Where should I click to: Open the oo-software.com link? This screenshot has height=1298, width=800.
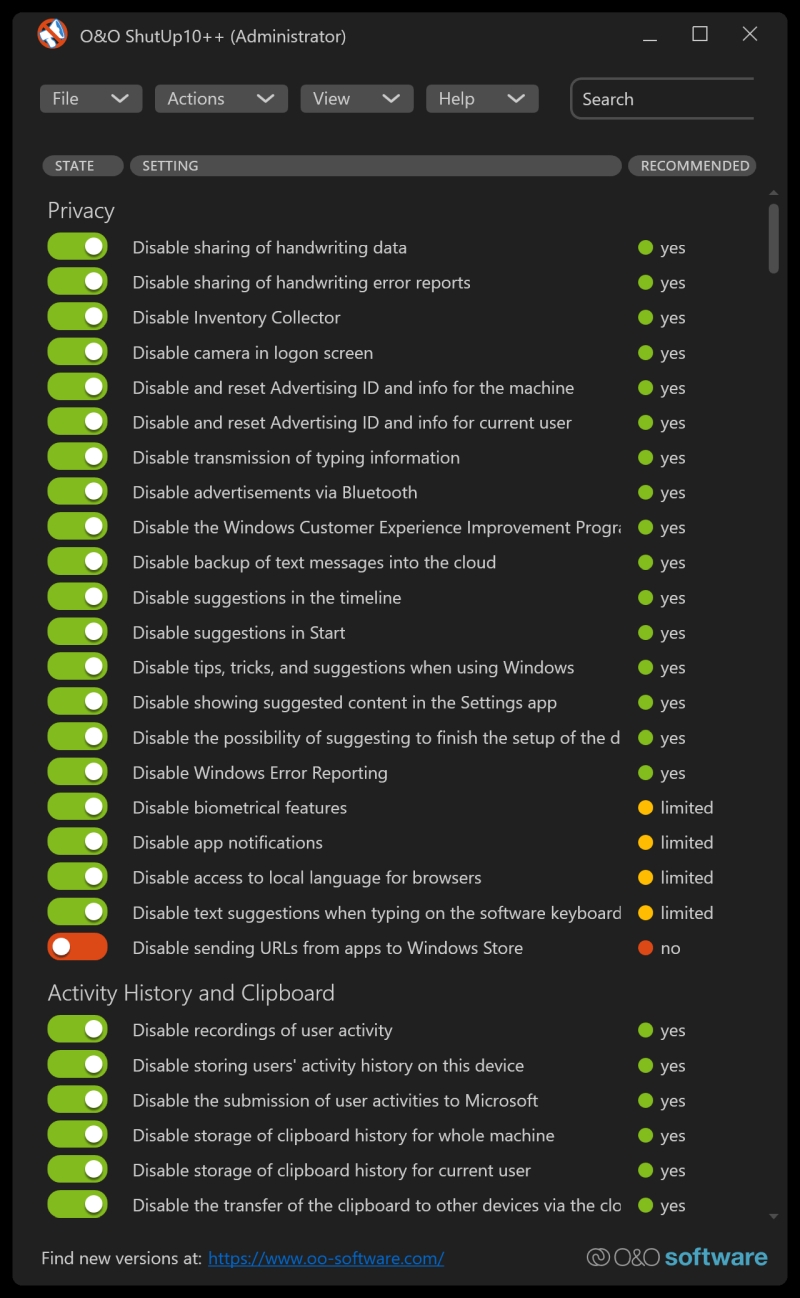(x=326, y=1258)
